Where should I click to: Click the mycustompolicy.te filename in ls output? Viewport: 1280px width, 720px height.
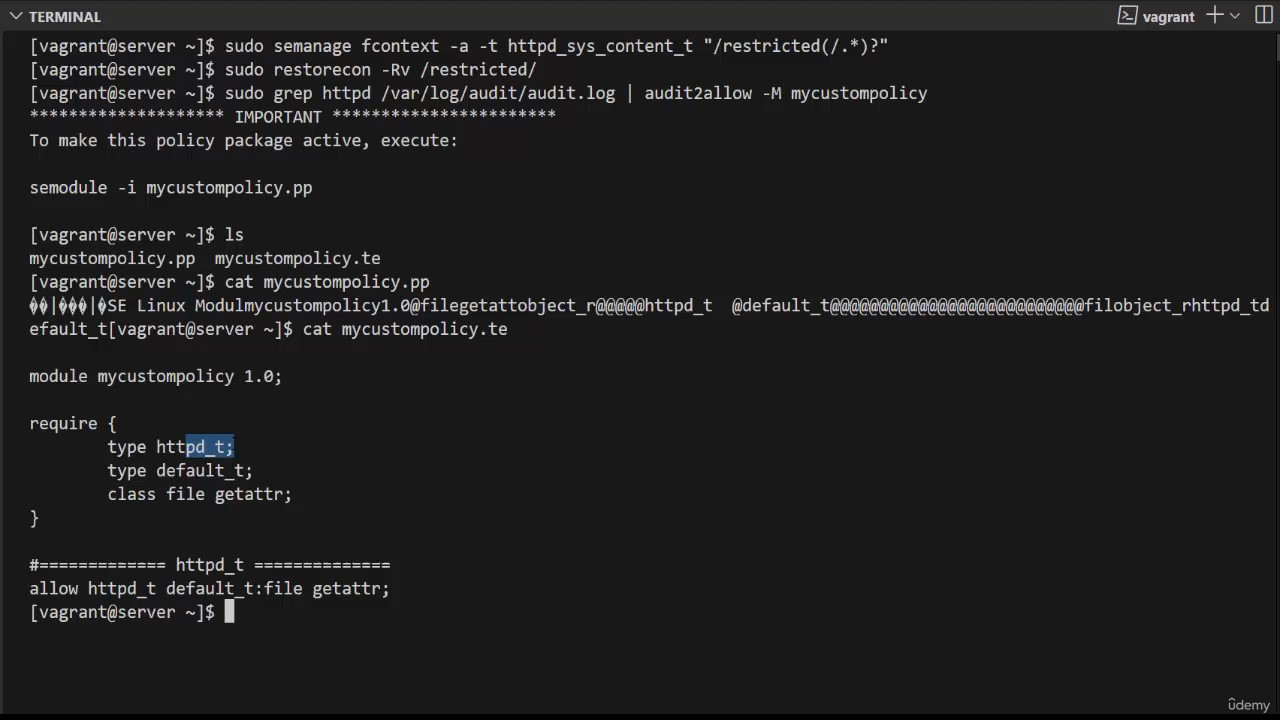(x=297, y=258)
